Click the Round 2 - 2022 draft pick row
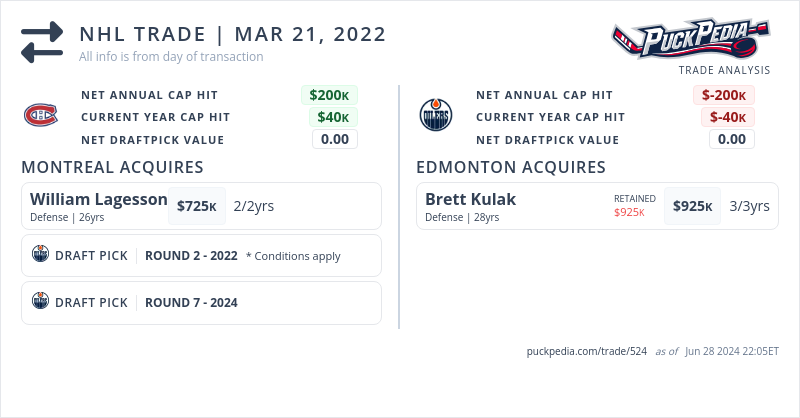The height and width of the screenshot is (418, 800). pos(191,255)
